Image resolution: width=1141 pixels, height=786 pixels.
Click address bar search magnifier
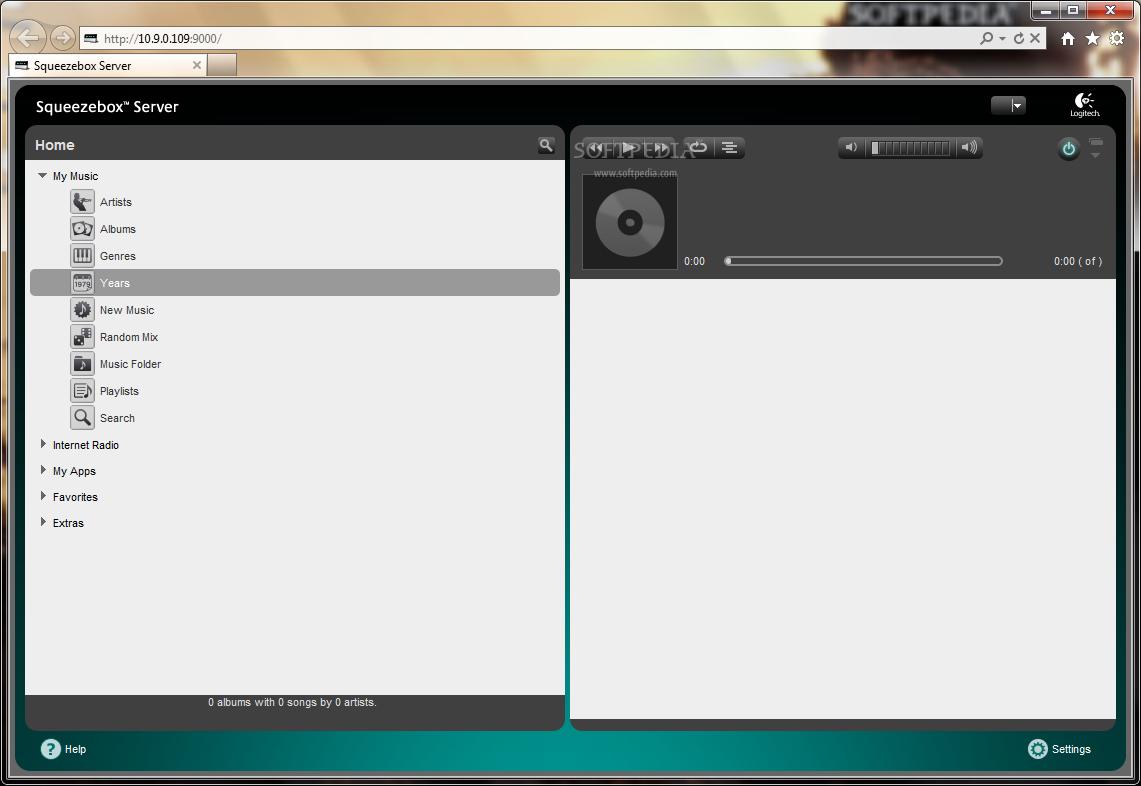click(x=987, y=38)
